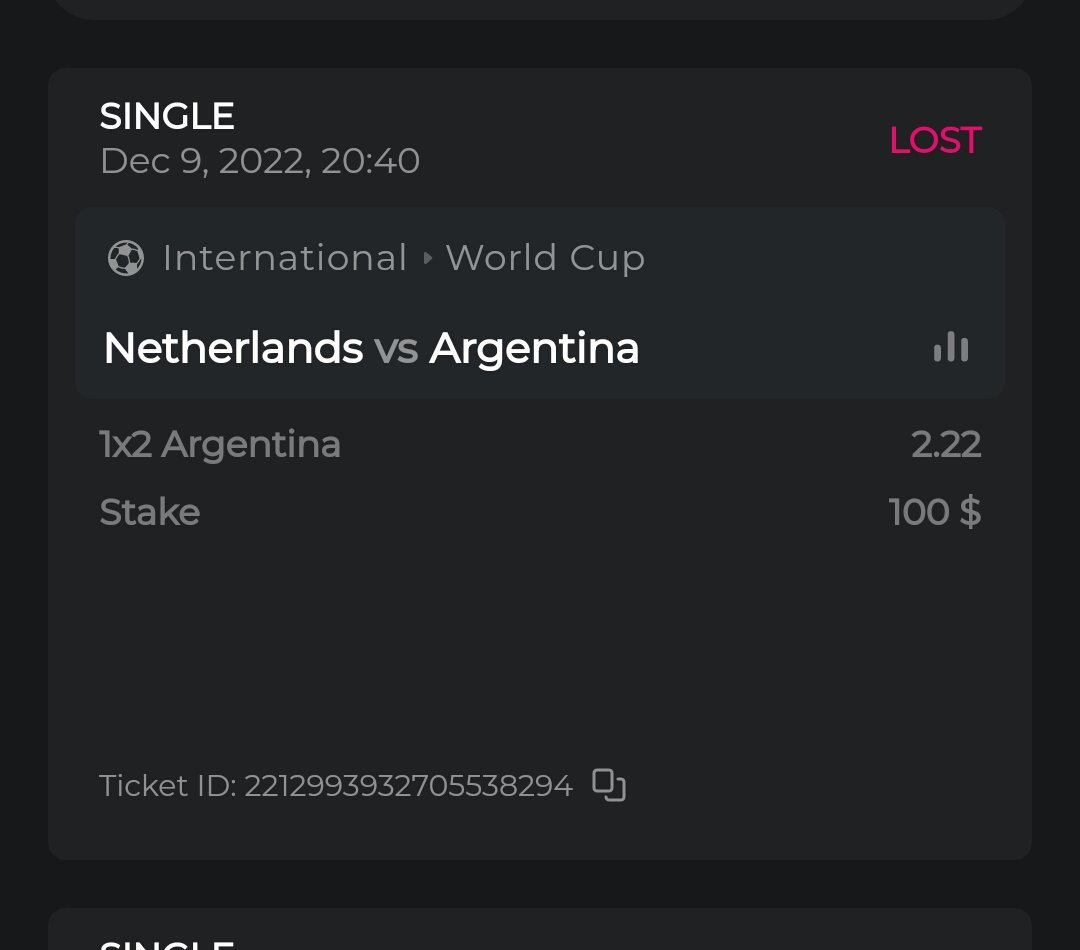The image size is (1080, 950).
Task: Tap the LOST status label
Action: [x=935, y=140]
